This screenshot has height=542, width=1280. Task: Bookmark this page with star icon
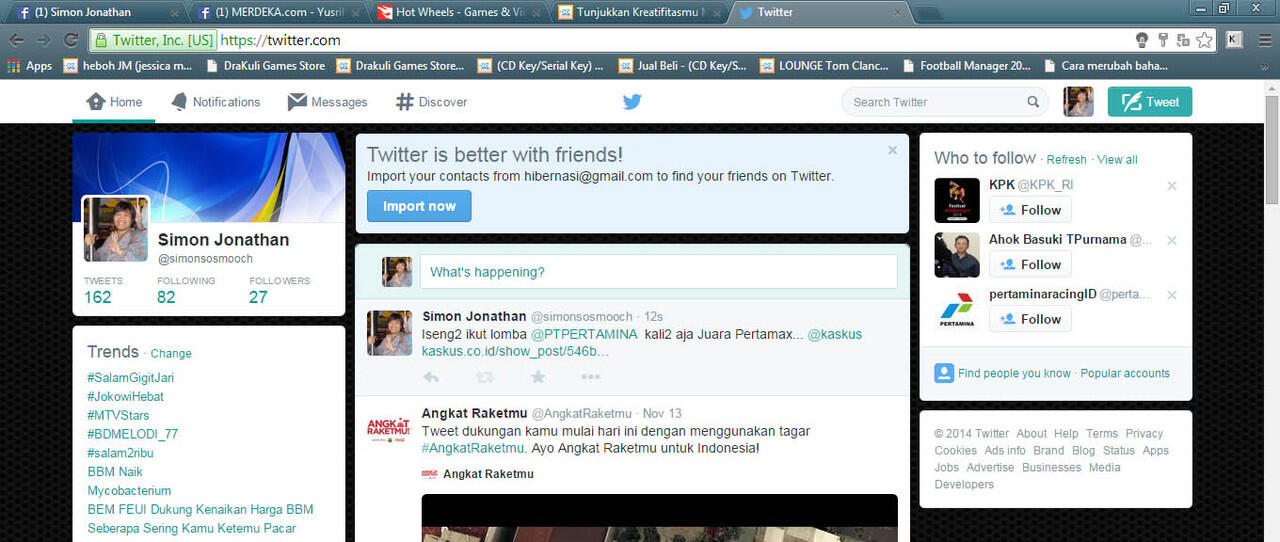pos(1205,40)
